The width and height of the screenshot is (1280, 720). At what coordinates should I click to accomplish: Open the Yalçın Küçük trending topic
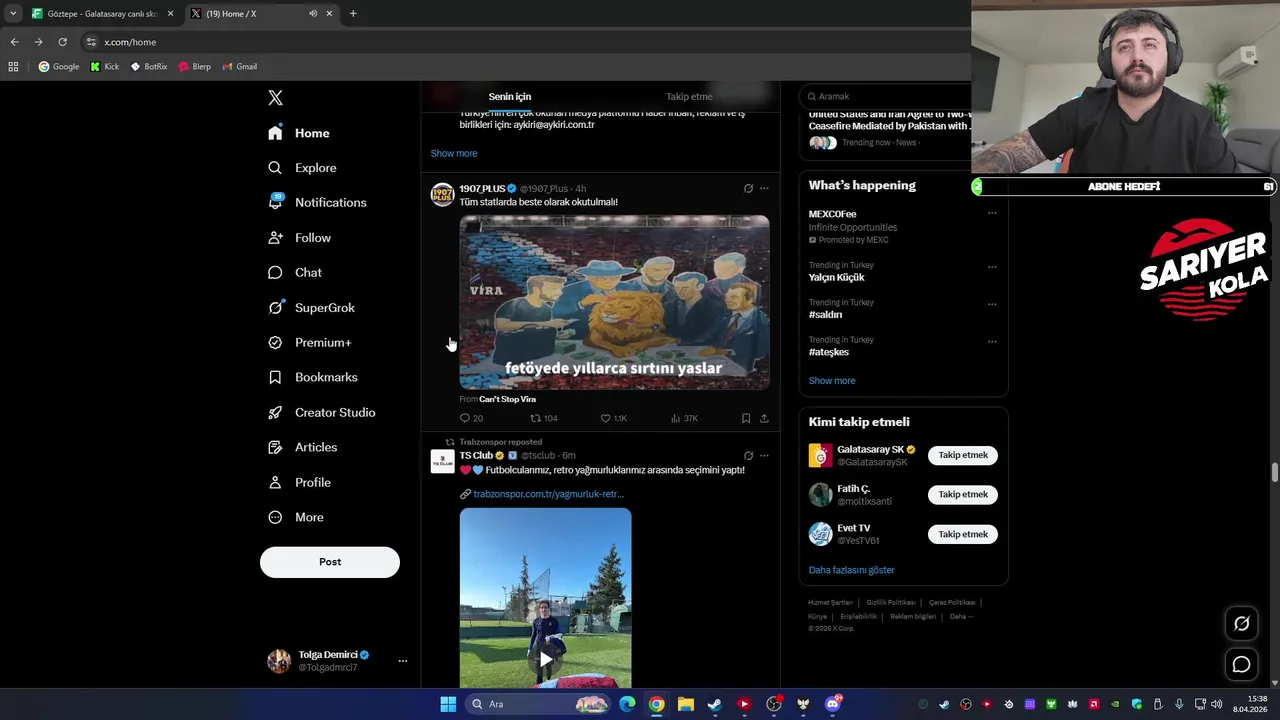coord(836,277)
